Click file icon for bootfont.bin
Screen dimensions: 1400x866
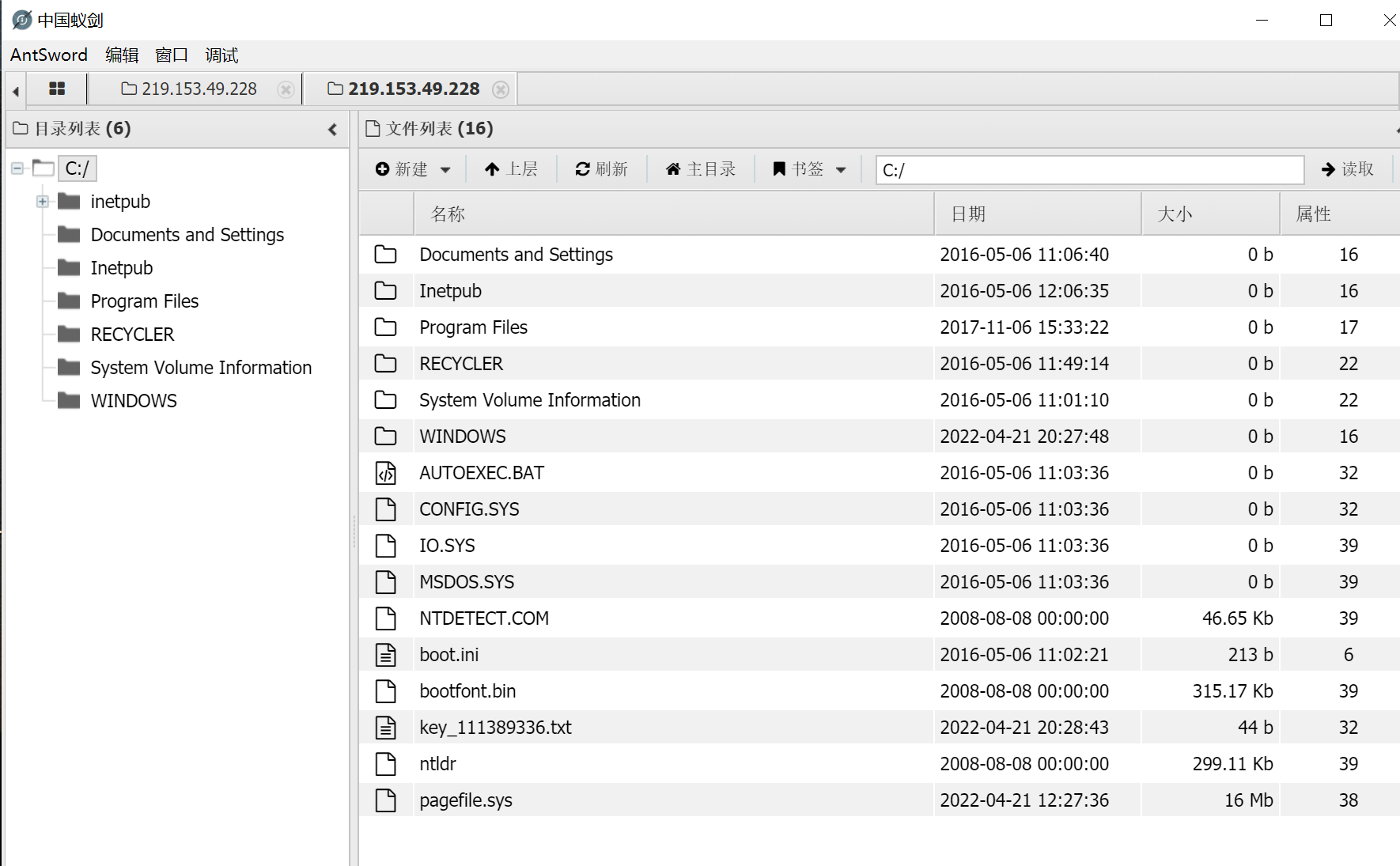tap(386, 691)
